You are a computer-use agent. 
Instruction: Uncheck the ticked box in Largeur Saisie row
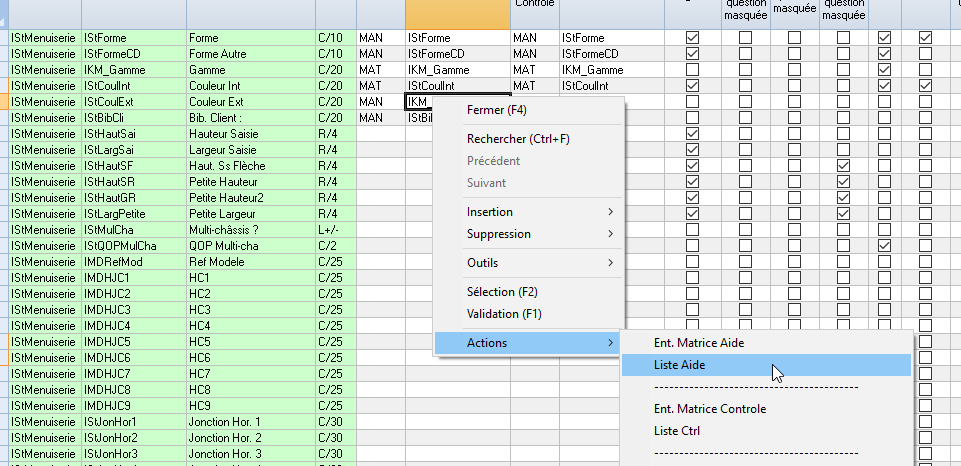(x=692, y=150)
